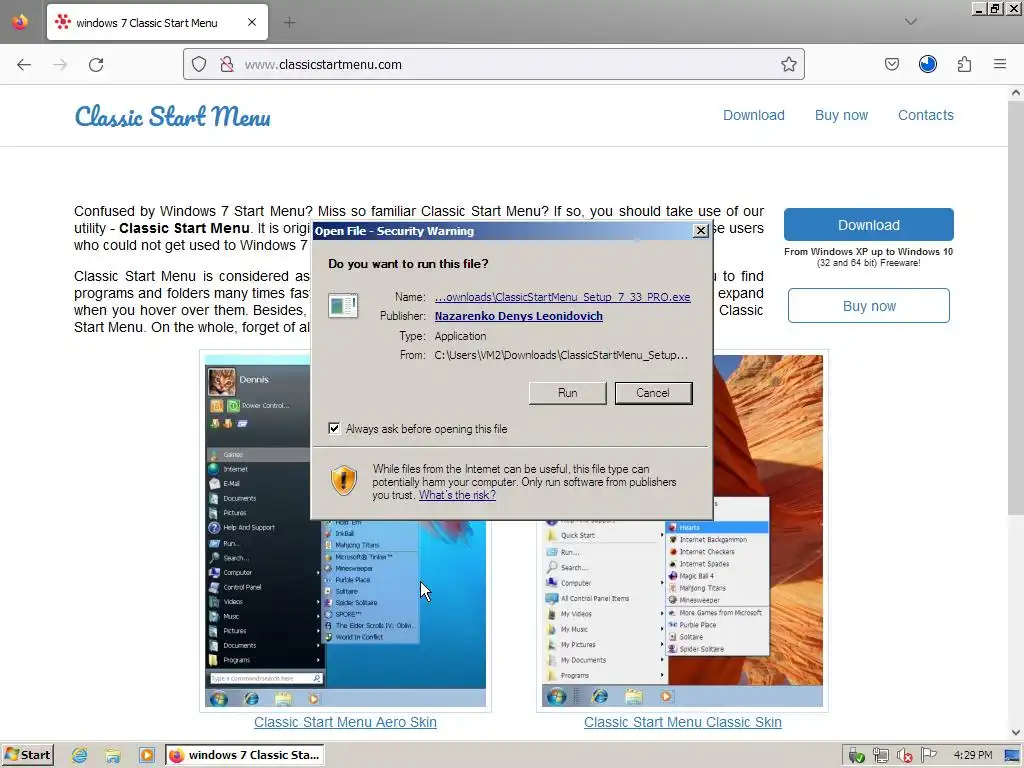Open the ClassicStartMenu_Setup_7_33_PRO.exe file name link
Viewport: 1024px width, 768px height.
[562, 296]
